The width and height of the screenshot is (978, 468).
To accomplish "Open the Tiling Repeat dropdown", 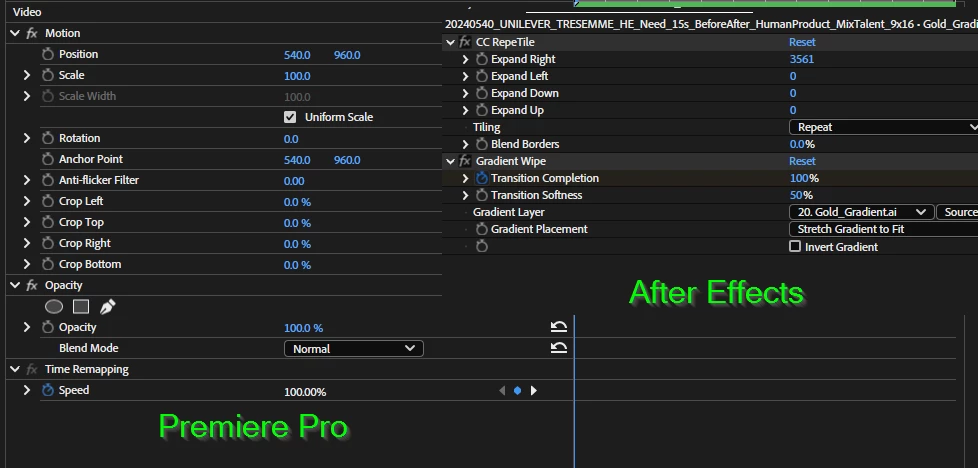I will [883, 127].
